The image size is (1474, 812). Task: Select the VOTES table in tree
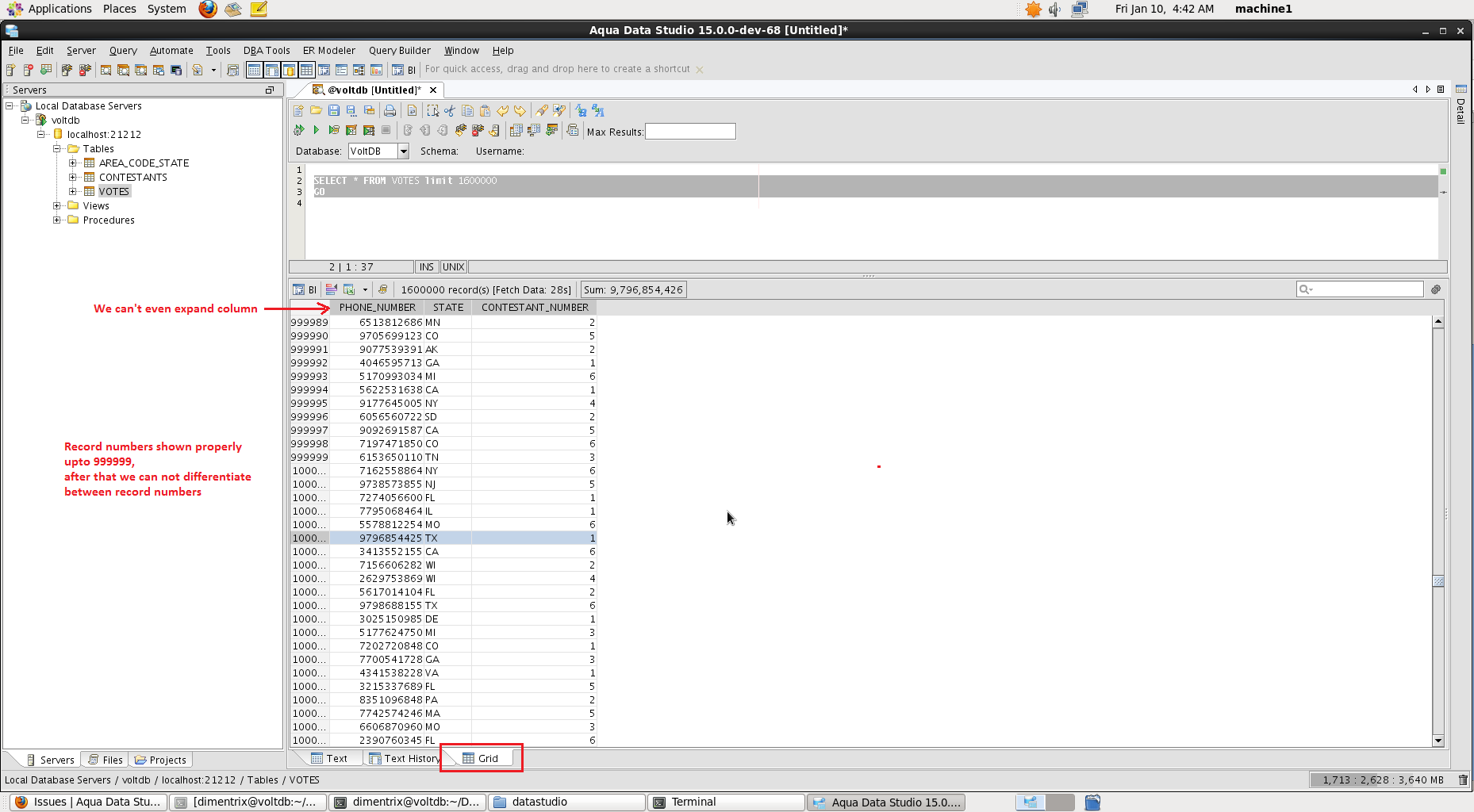point(113,191)
